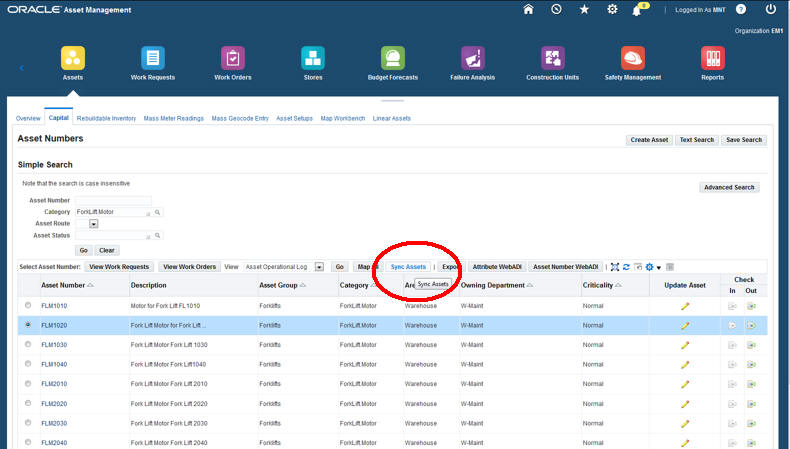790x449 pixels.
Task: Select the radio button for FLM1030
Action: point(28,345)
